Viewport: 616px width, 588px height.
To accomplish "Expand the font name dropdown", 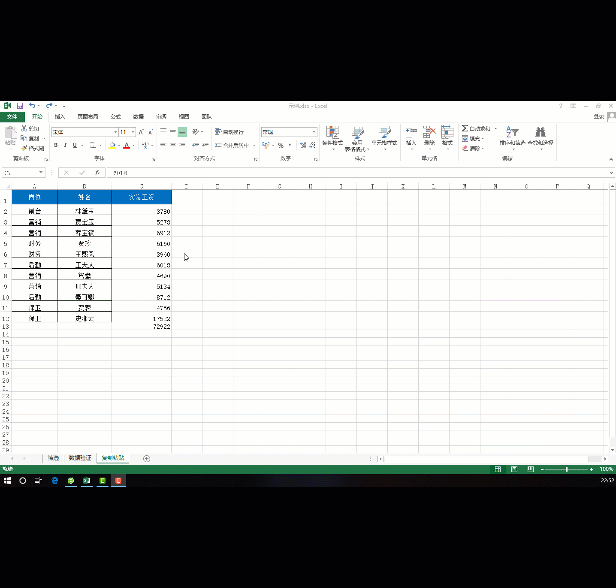I will point(116,132).
